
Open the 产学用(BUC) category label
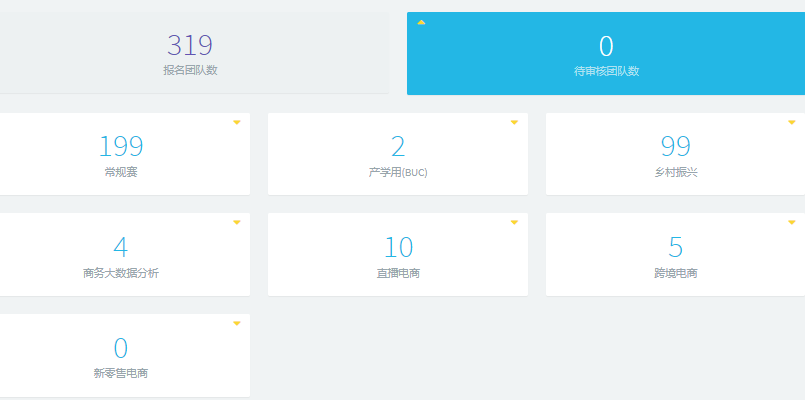click(x=398, y=172)
